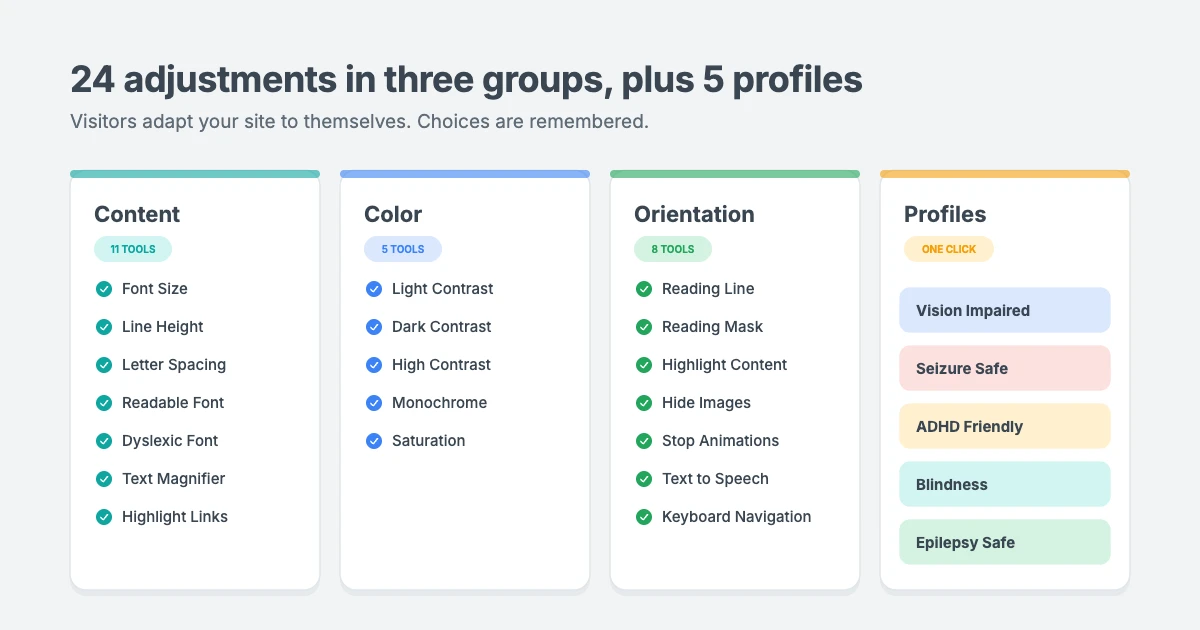
Task: Click the Font Size label
Action: click(x=155, y=289)
